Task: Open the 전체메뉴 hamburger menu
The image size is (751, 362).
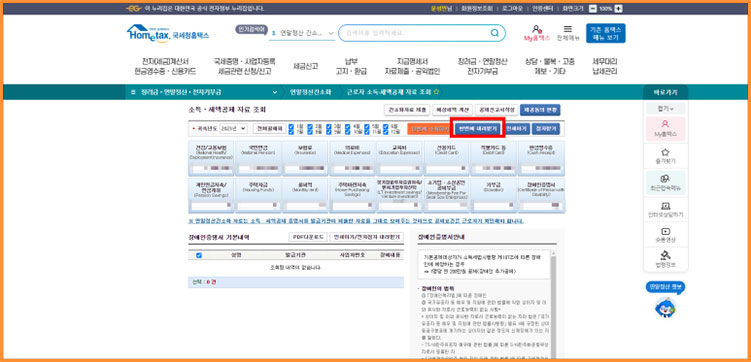Action: point(568,33)
